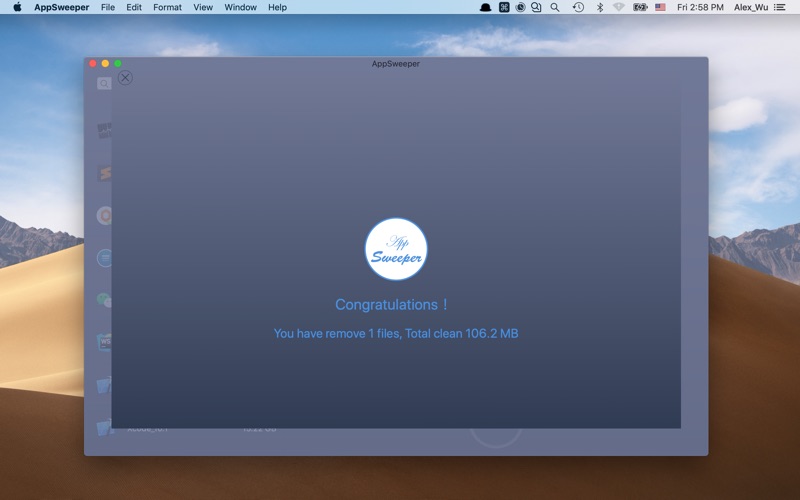
Task: Click the green zoom window button
Action: point(118,63)
